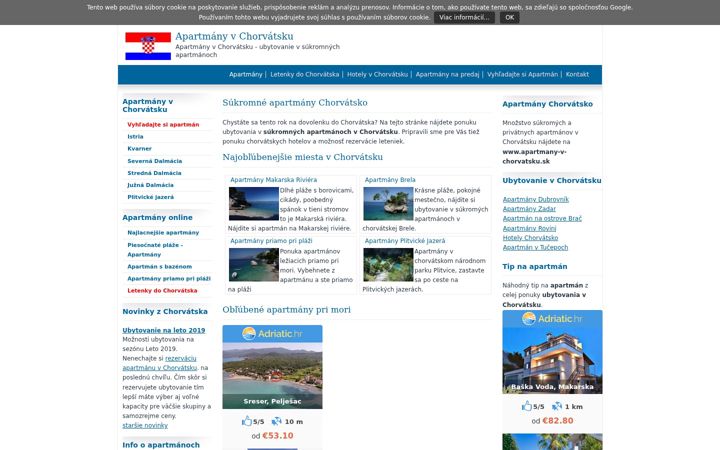Open staršie novinky link

coord(145,426)
